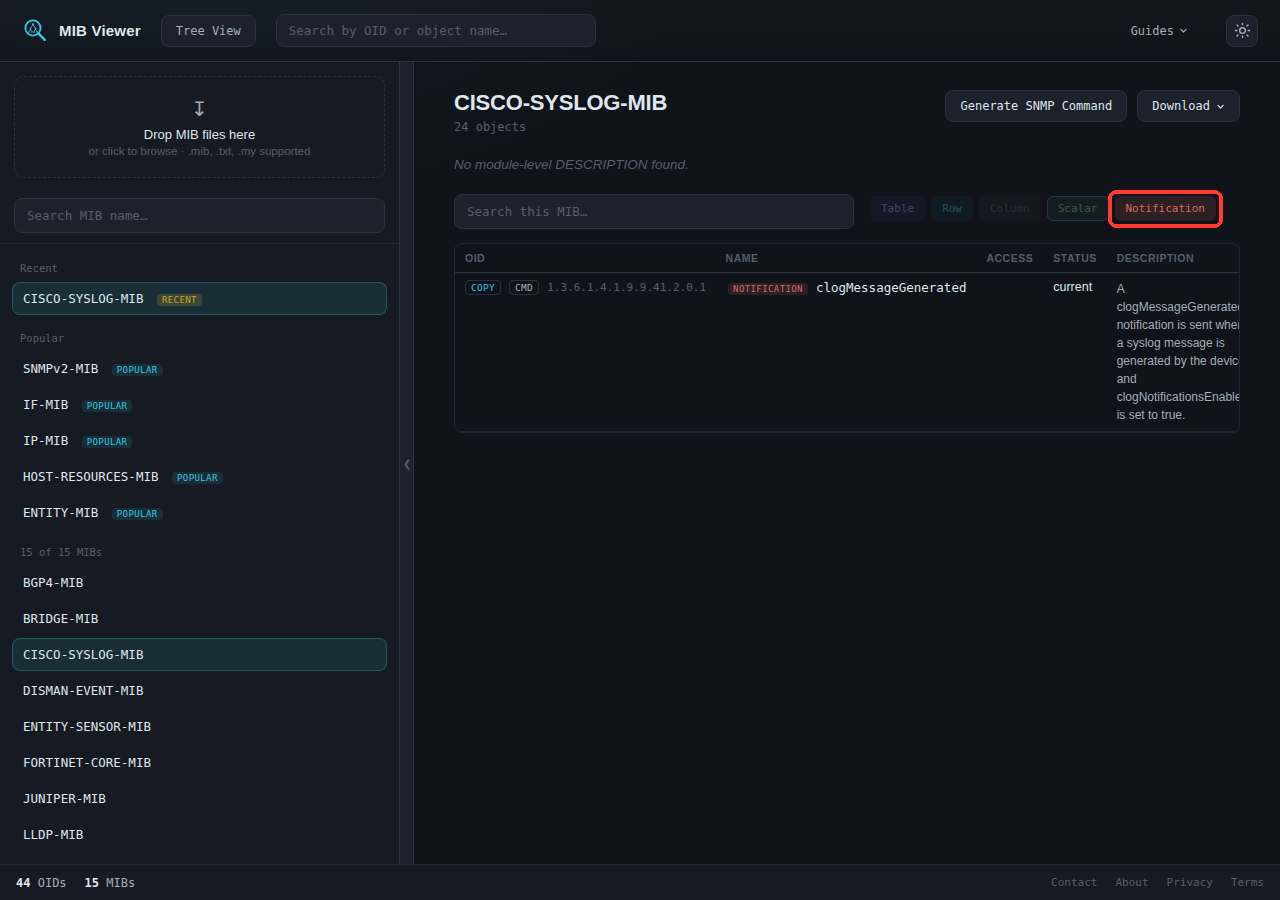Image resolution: width=1280 pixels, height=900 pixels.
Task: Click the clogMessageGenerated object name
Action: click(891, 288)
